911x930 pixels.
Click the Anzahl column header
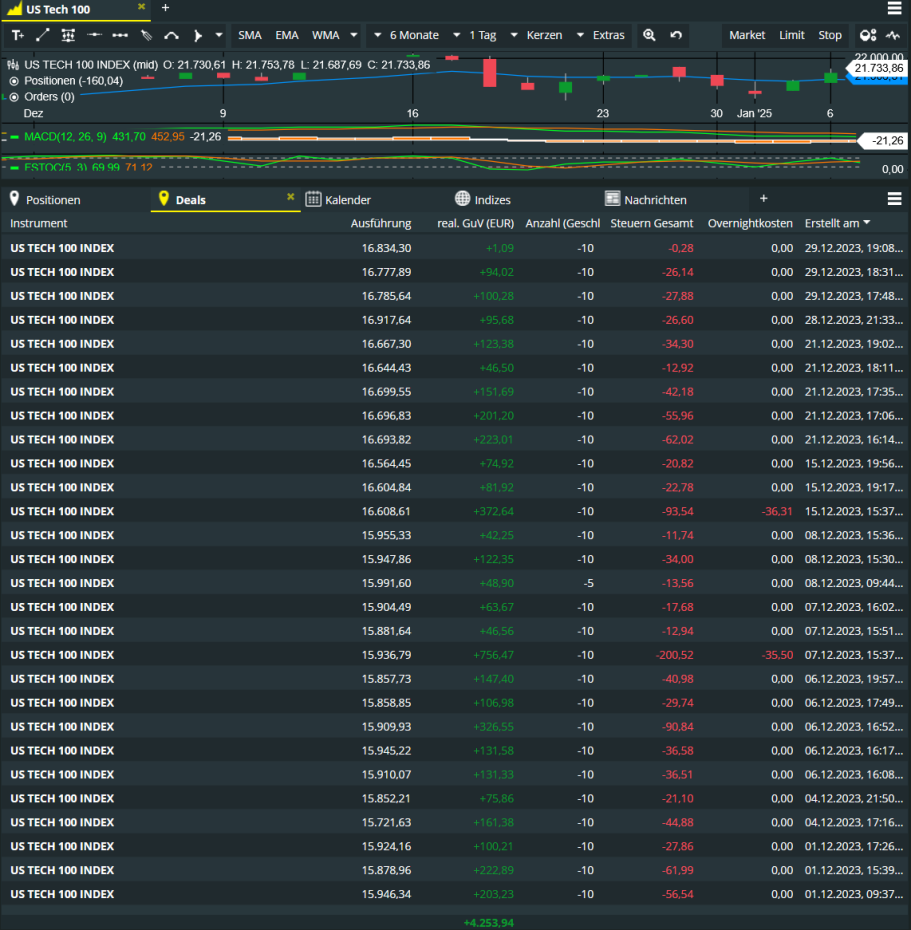click(563, 224)
